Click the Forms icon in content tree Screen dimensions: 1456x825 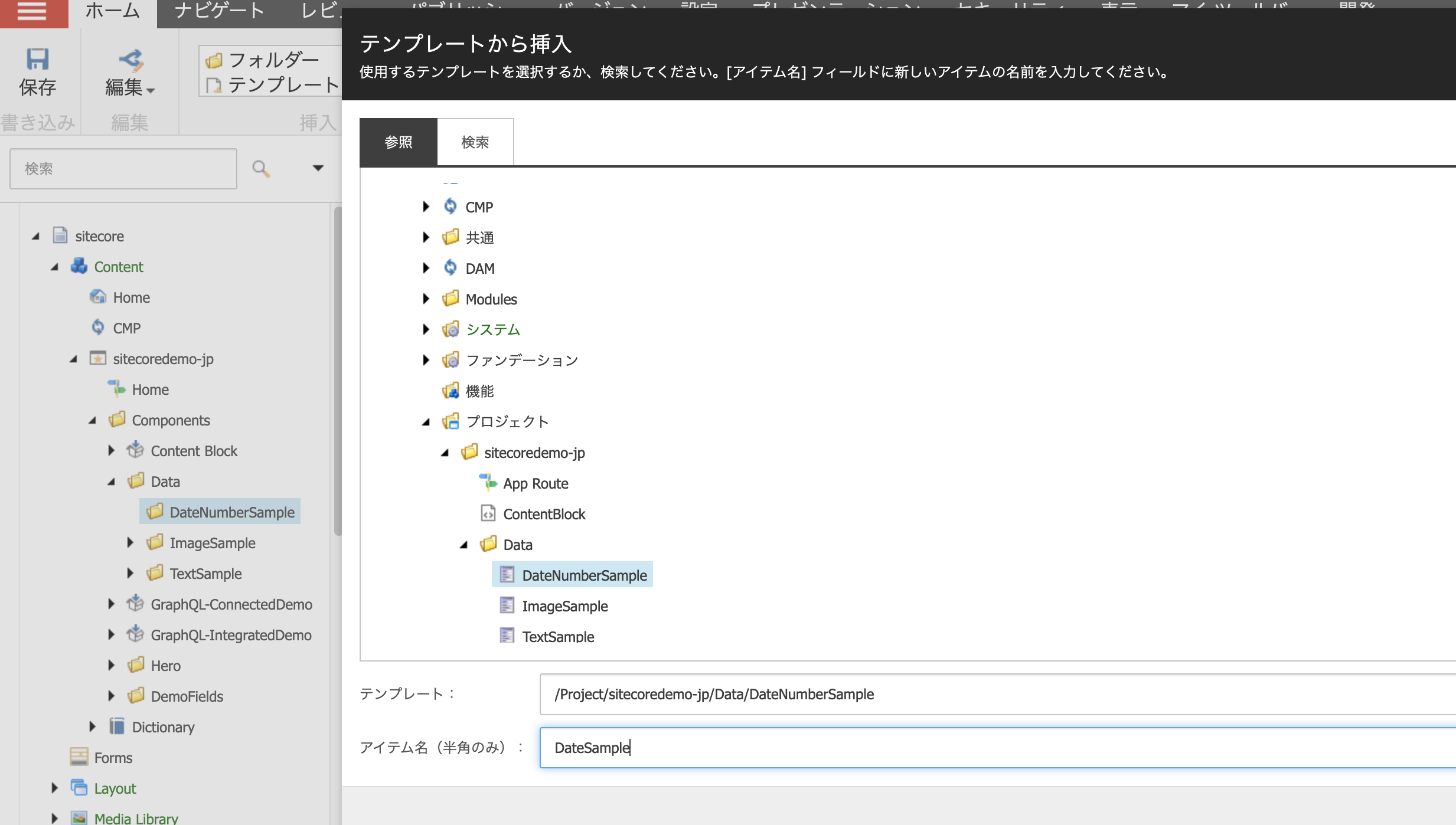[79, 757]
